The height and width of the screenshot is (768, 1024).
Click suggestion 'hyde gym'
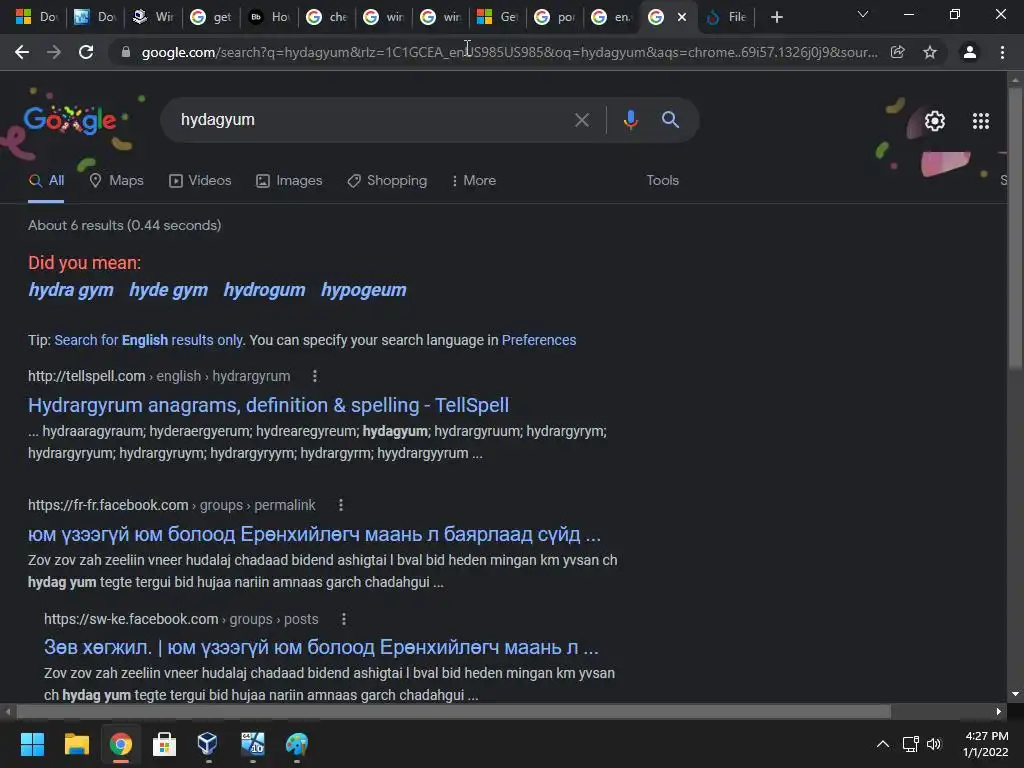click(168, 290)
